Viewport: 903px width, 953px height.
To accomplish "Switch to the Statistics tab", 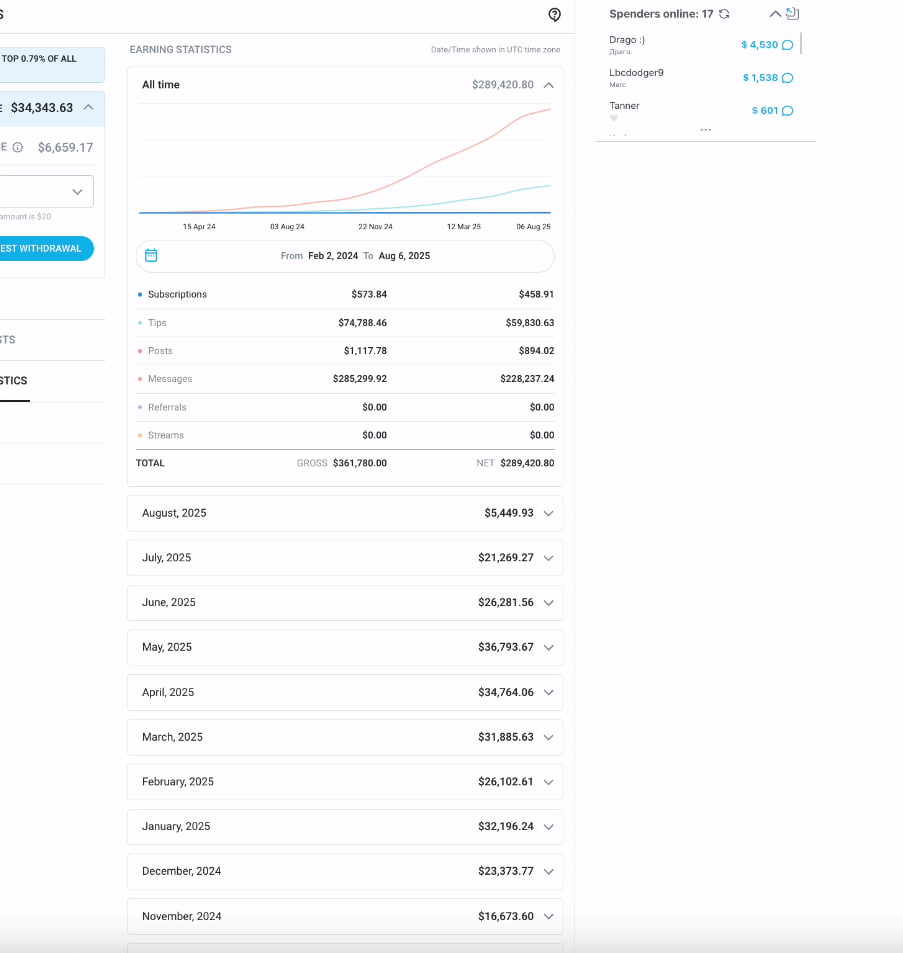I will (14, 381).
